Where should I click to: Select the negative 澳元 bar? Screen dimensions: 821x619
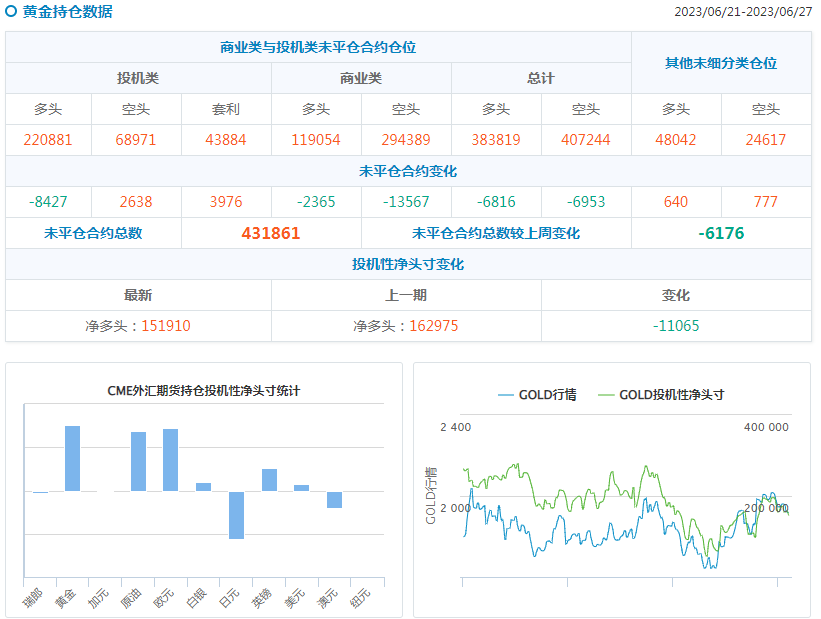tap(334, 500)
